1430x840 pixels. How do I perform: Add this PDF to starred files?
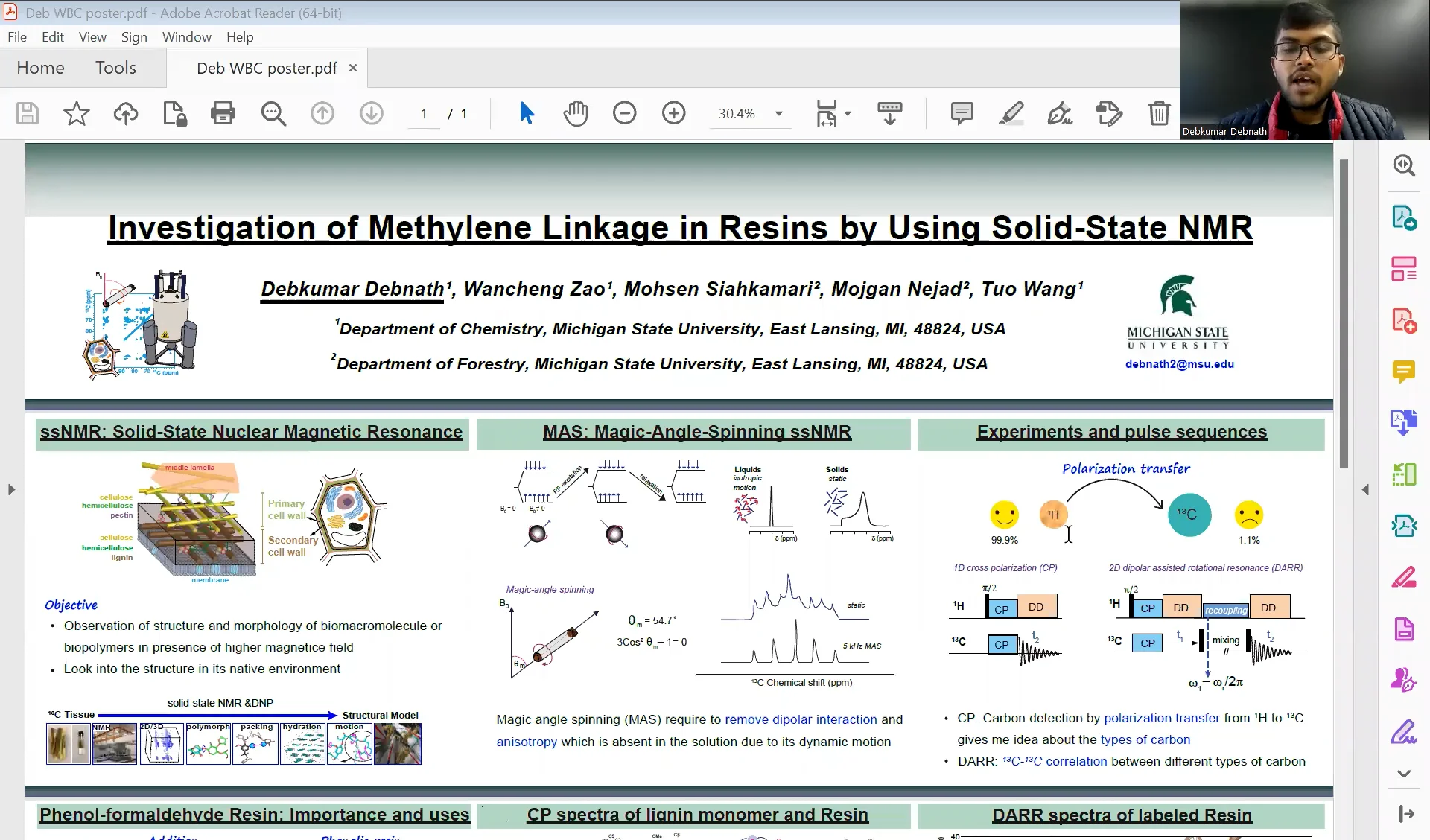click(76, 113)
